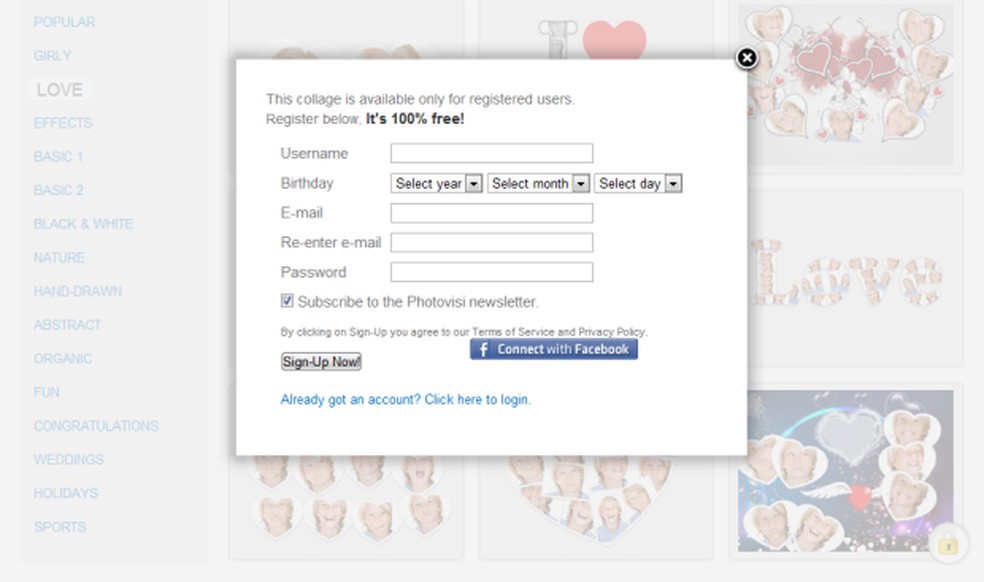Focus the E-mail text field
The height and width of the screenshot is (582, 984).
491,213
